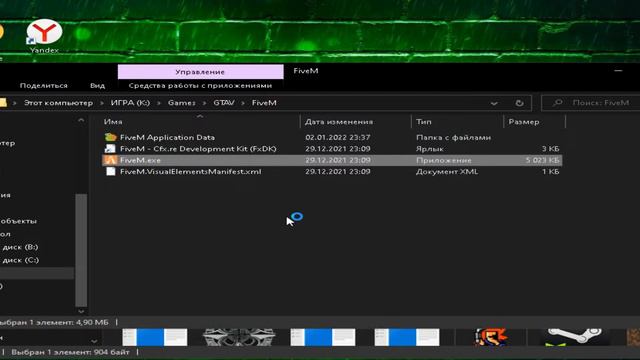Screen dimensions: 640x360
Task: Open the Вид ribbon tab
Action: [x=97, y=85]
